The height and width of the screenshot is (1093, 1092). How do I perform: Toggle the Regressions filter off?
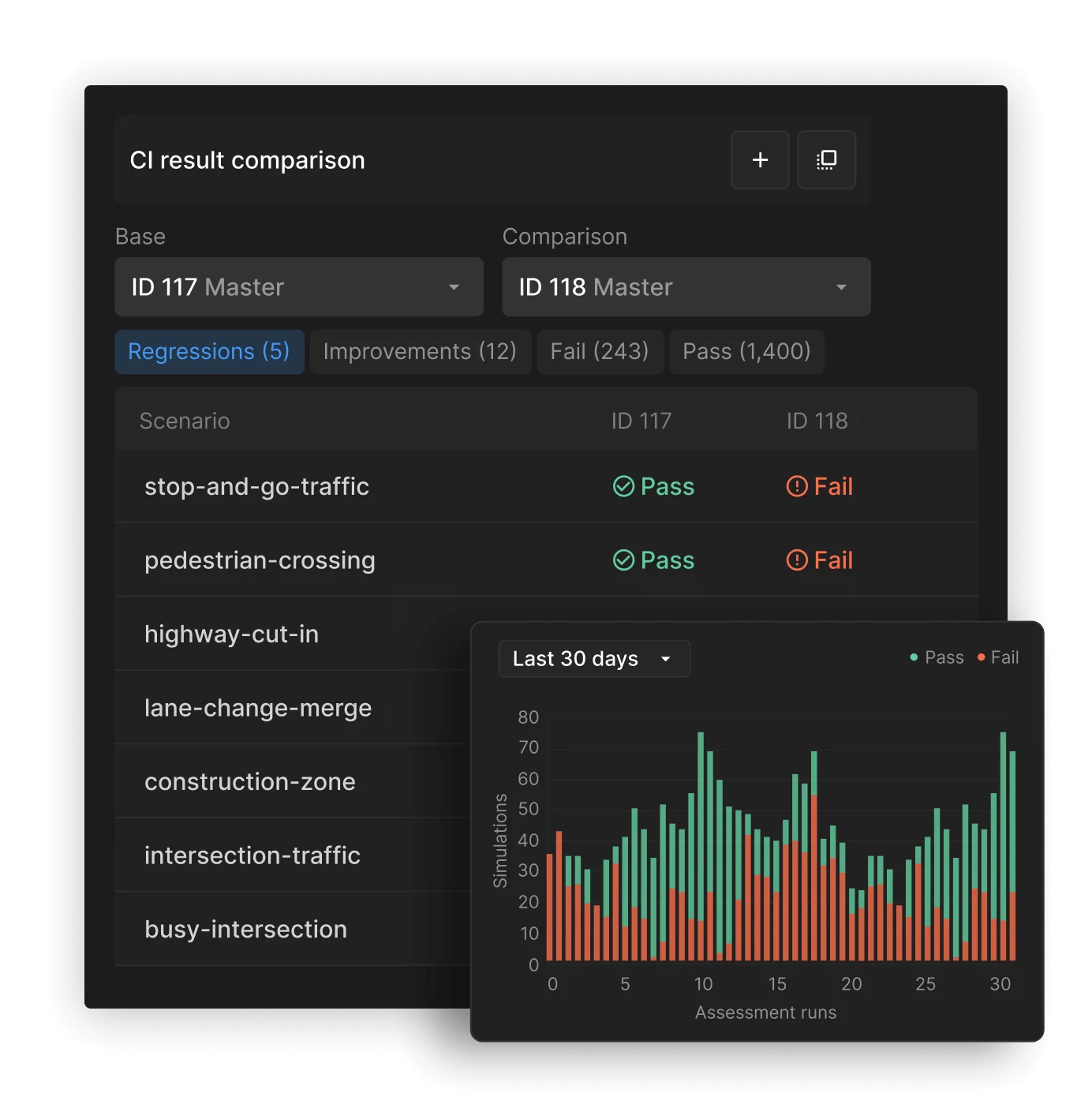208,351
